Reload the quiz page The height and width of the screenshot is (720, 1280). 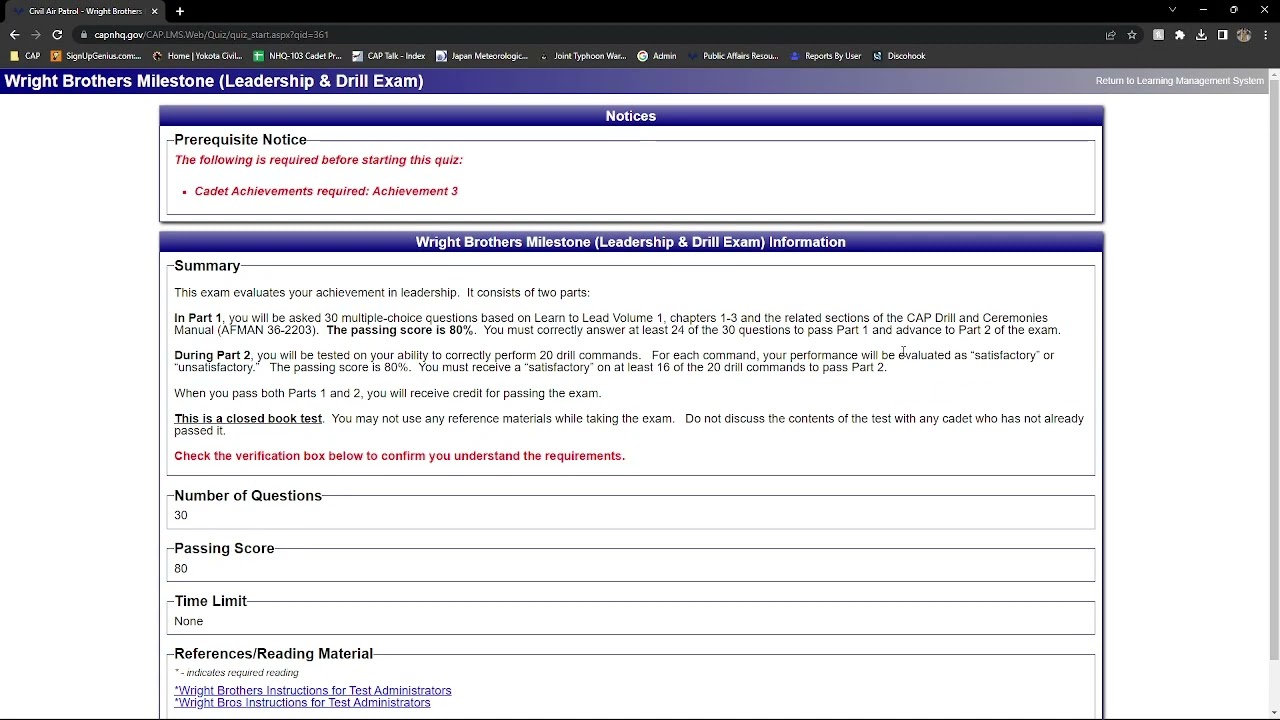tap(57, 34)
